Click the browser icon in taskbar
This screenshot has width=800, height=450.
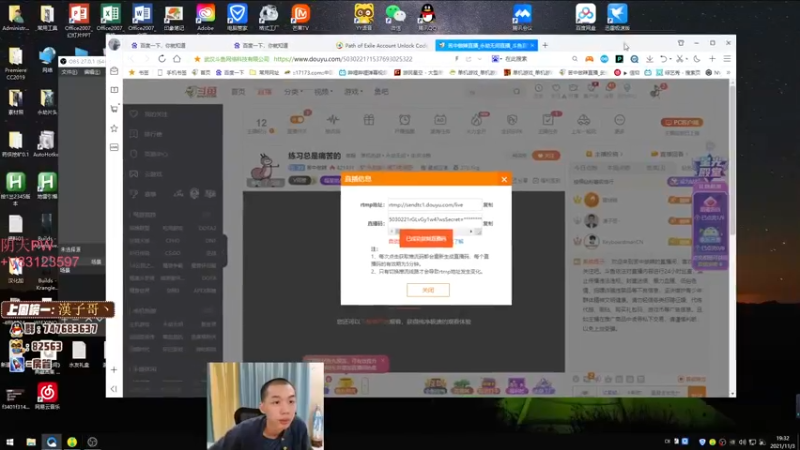click(52, 442)
